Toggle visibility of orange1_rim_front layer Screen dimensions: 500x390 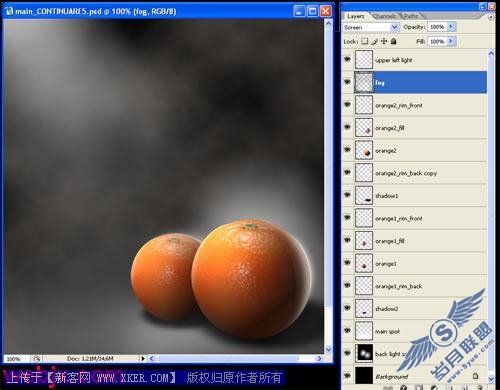coord(347,217)
